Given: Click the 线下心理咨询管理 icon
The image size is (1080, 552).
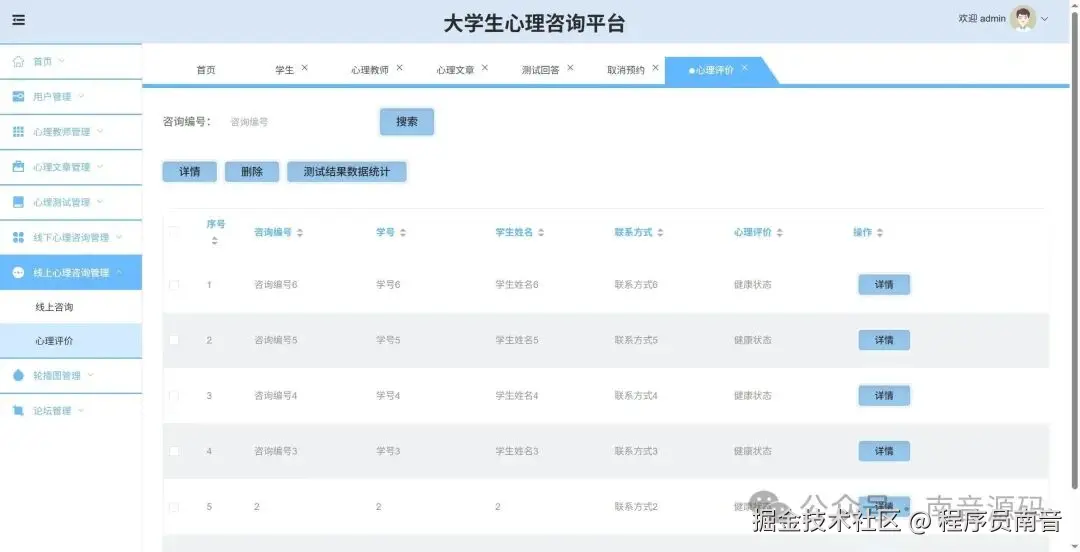Looking at the screenshot, I should tap(19, 237).
